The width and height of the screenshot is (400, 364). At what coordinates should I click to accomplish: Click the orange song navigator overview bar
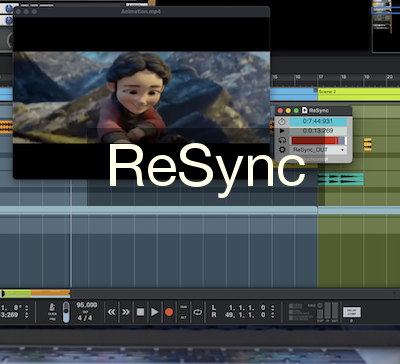pyautogui.click(x=50, y=294)
